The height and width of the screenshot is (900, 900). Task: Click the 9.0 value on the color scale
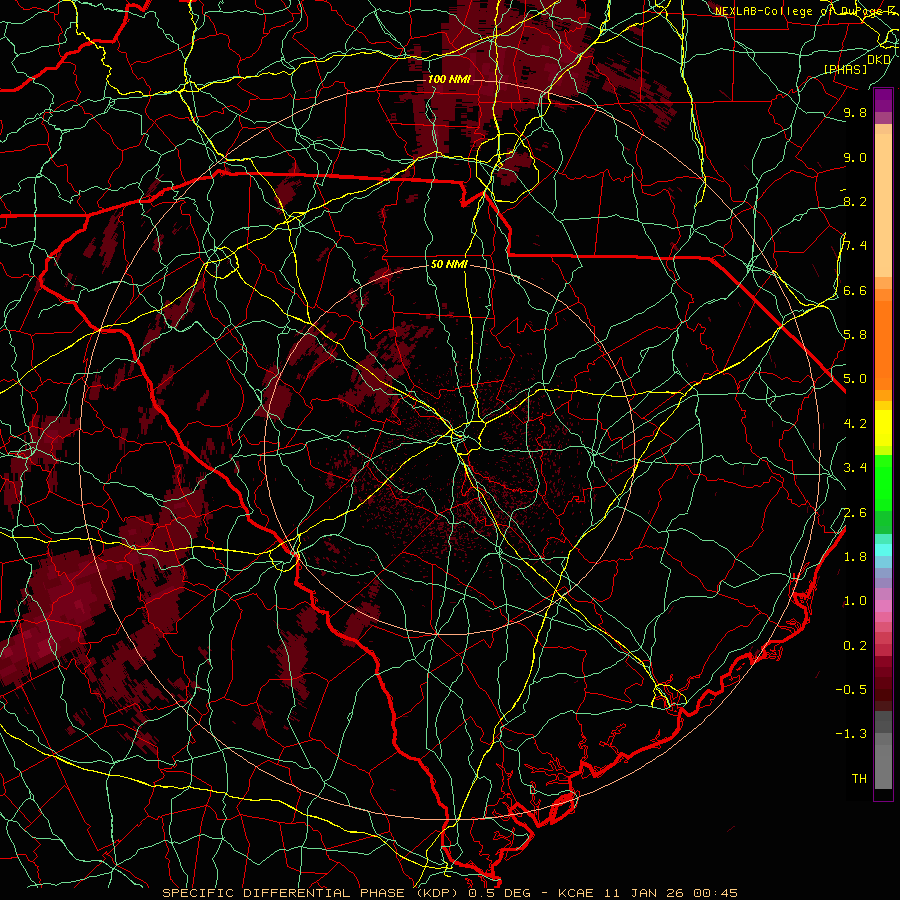(x=855, y=157)
